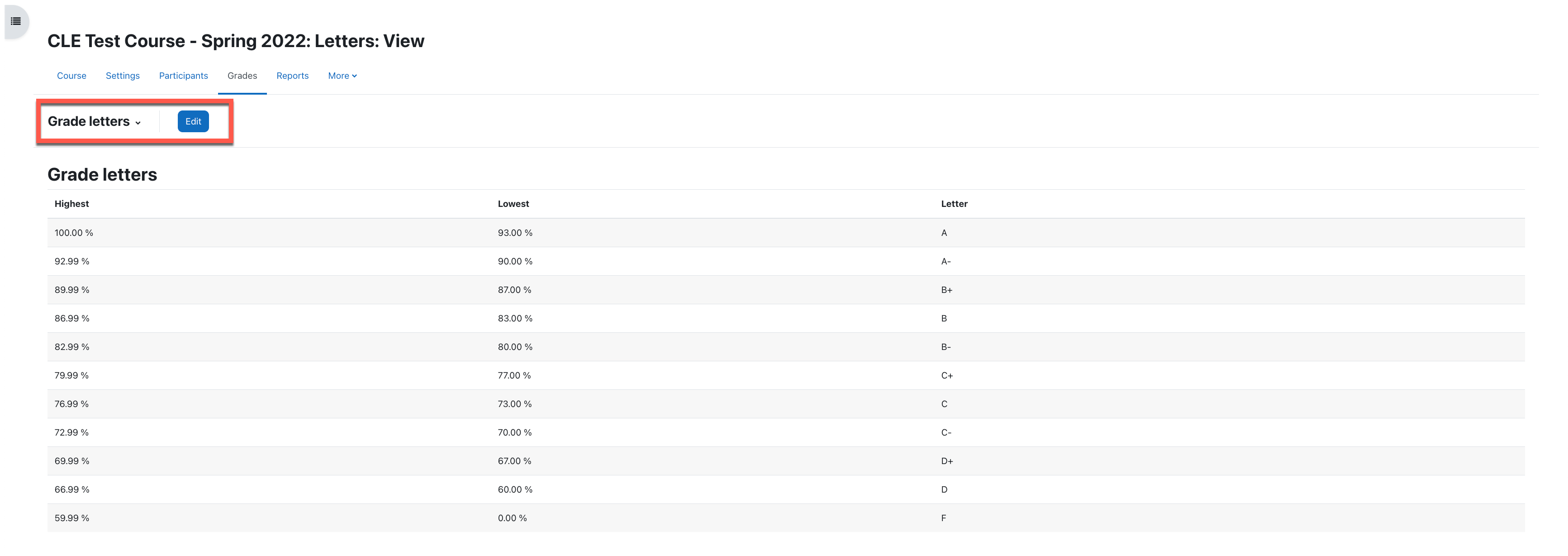Click the B- letter cell
This screenshot has width=1568, height=556.
coord(946,347)
